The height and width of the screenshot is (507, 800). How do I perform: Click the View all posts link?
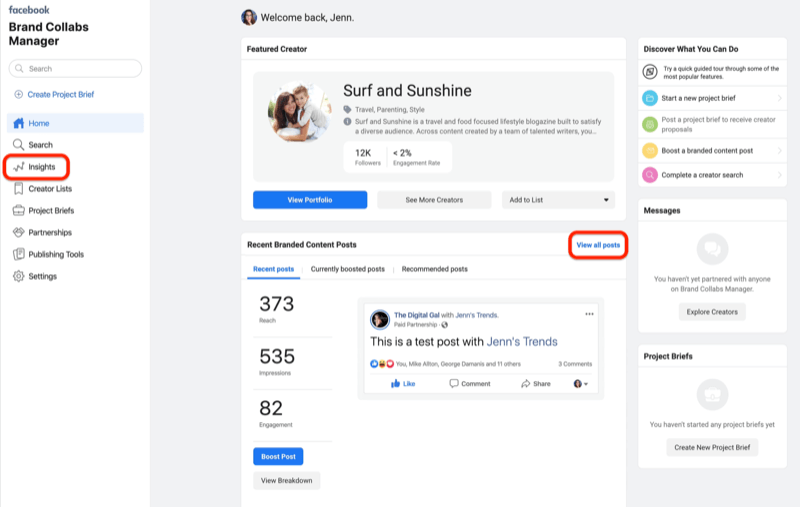tap(598, 245)
